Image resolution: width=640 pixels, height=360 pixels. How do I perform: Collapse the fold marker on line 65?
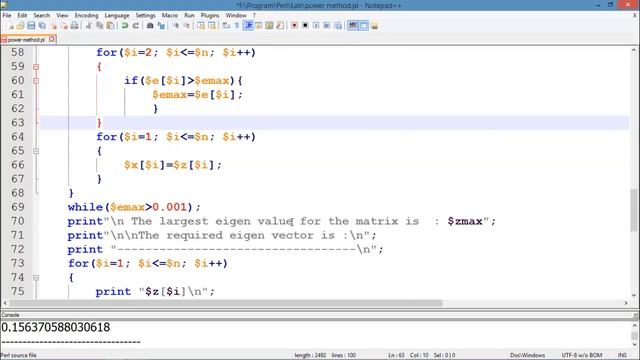pos(36,151)
